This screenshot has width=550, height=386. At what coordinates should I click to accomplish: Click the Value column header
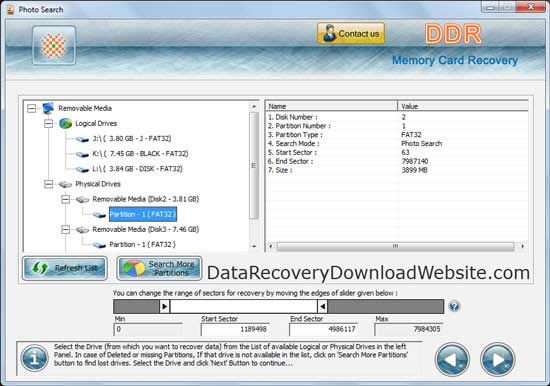(x=463, y=106)
